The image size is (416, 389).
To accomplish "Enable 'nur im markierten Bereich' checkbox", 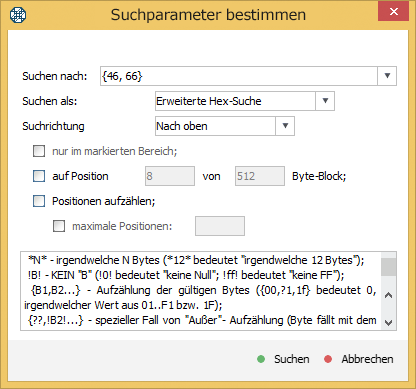I will [x=39, y=151].
